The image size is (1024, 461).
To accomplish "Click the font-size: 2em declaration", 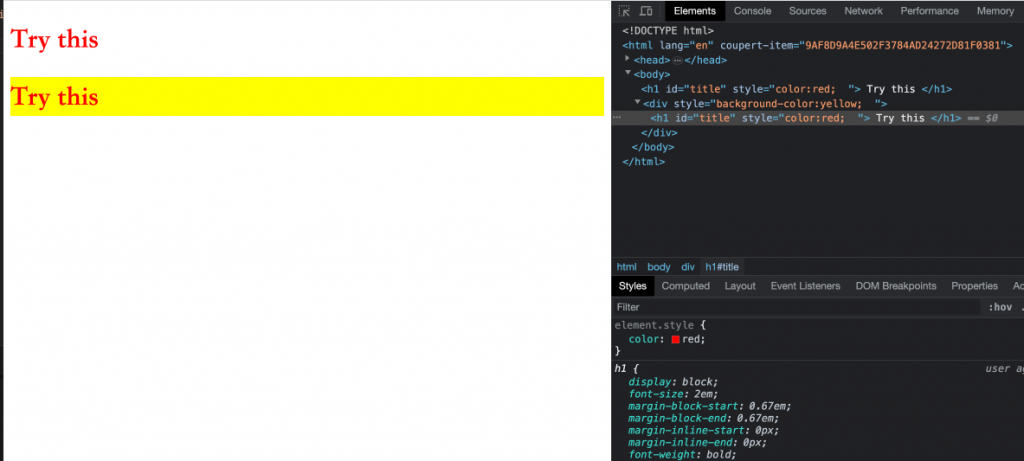I will 673,394.
